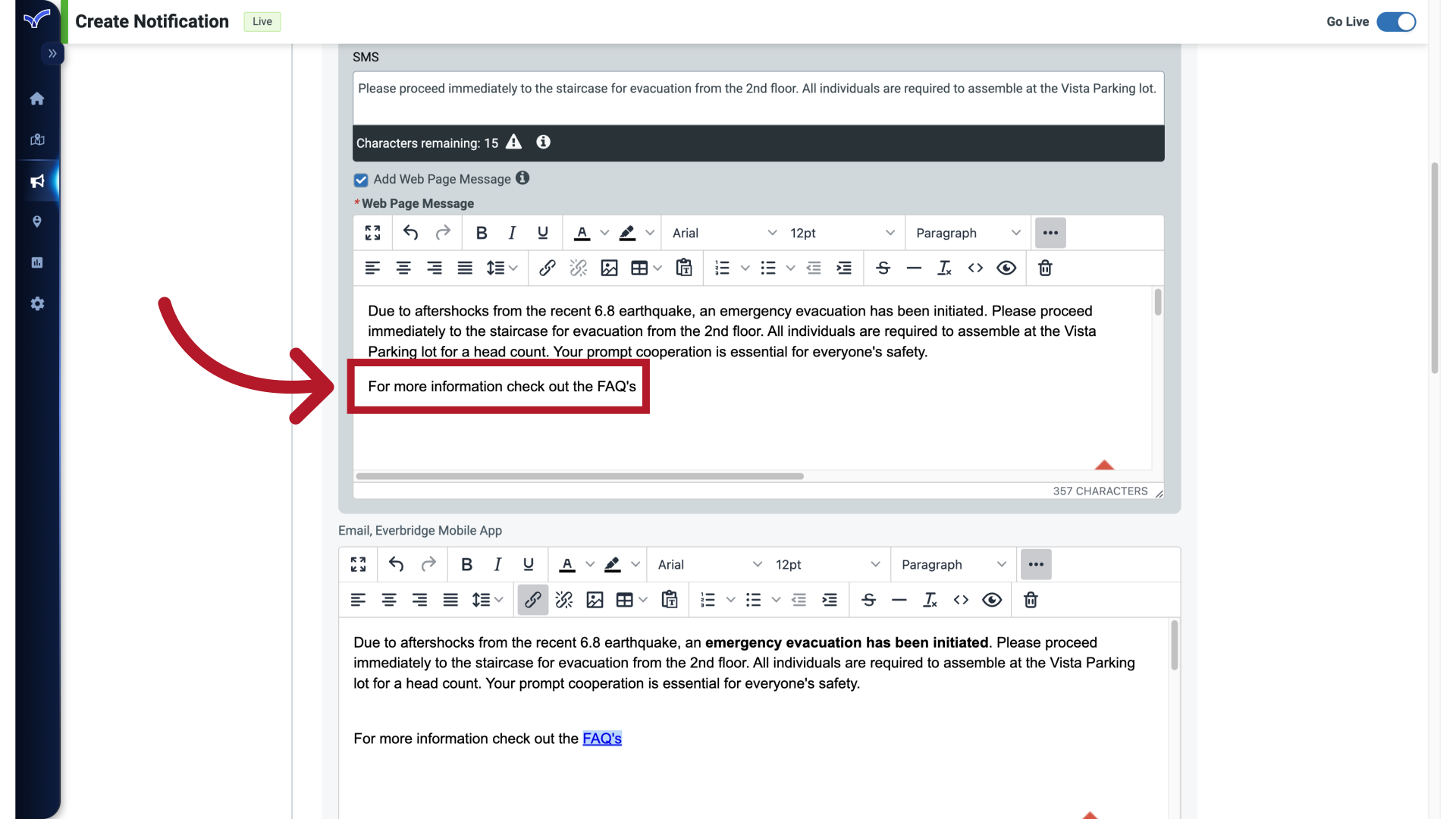
Task: Apply highlight color in Web Page Message editor
Action: (627, 233)
